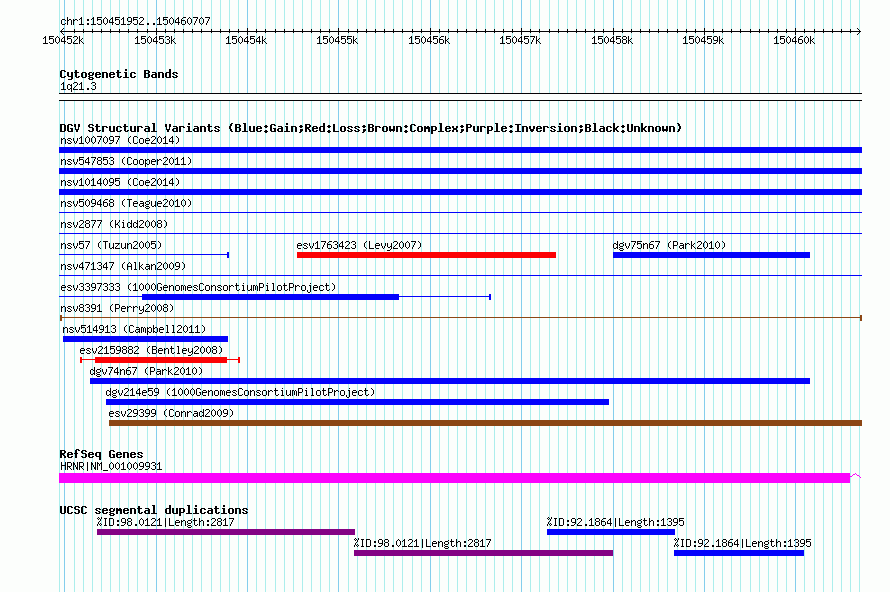
Task: Click the 150460k ruler tick label
Action: (x=794, y=40)
